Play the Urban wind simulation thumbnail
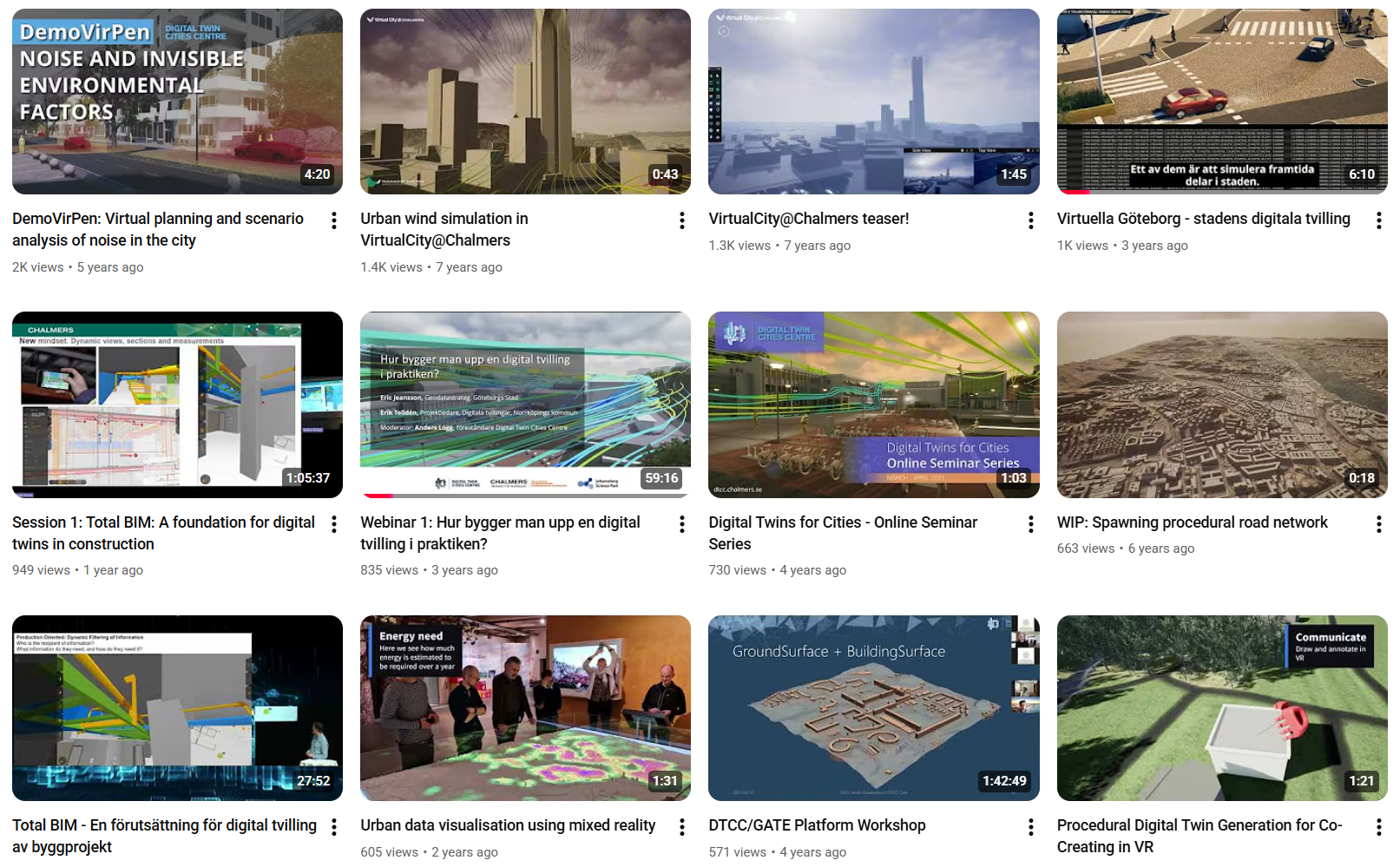1400x867 pixels. click(525, 102)
